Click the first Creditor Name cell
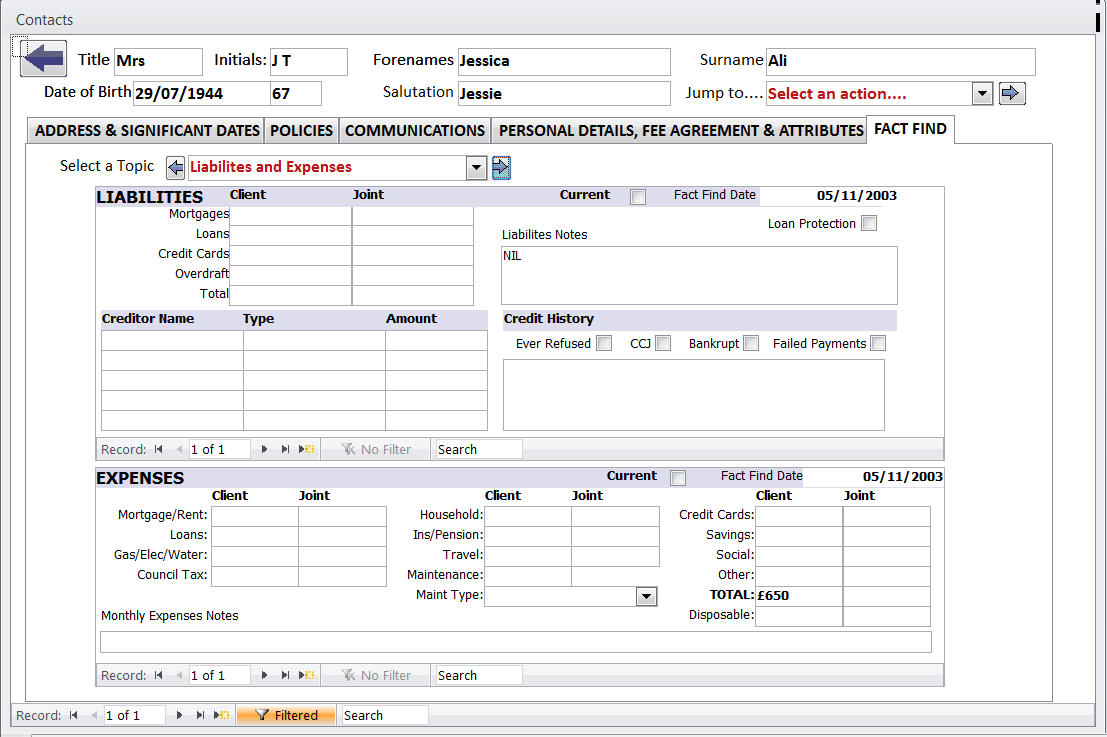Image resolution: width=1107 pixels, height=737 pixels. point(172,341)
